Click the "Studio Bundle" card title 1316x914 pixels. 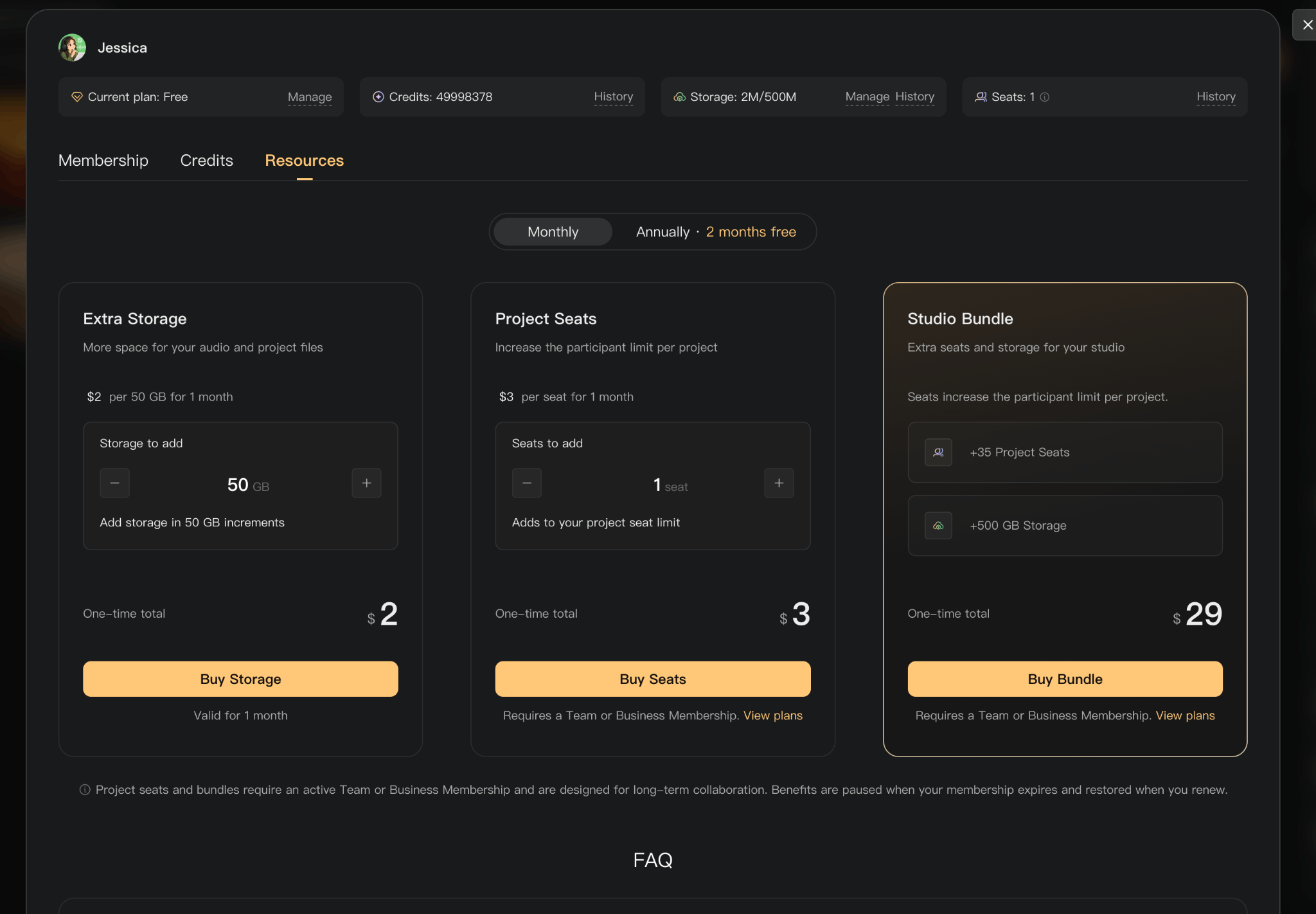(x=960, y=319)
